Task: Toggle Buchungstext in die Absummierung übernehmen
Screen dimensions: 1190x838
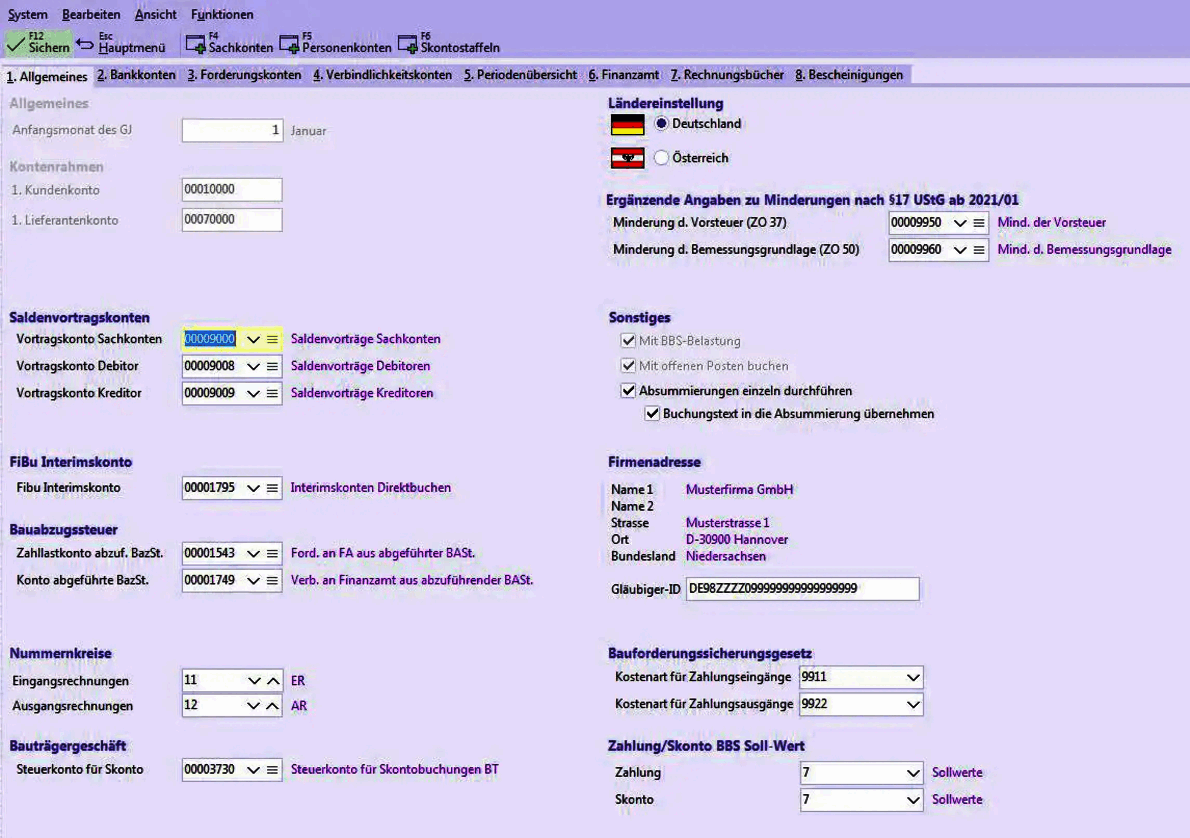Action: point(654,413)
